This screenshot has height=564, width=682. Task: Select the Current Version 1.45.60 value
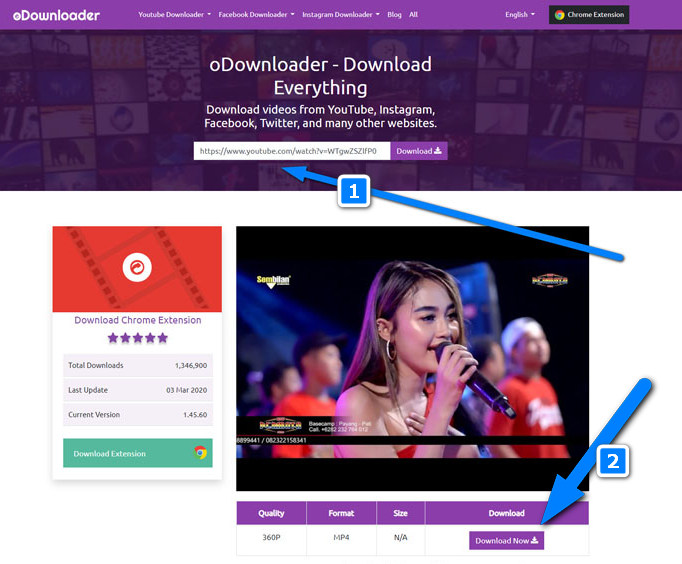(195, 415)
